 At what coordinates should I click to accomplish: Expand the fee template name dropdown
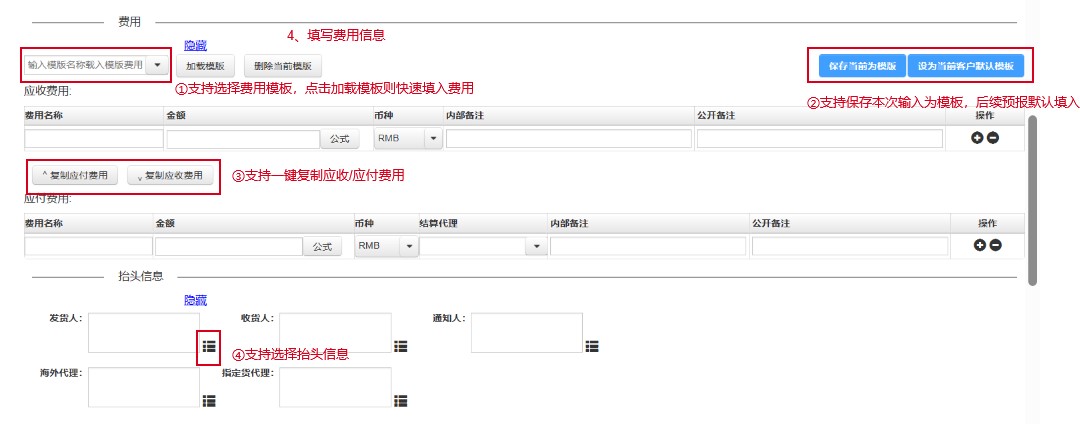[x=158, y=65]
